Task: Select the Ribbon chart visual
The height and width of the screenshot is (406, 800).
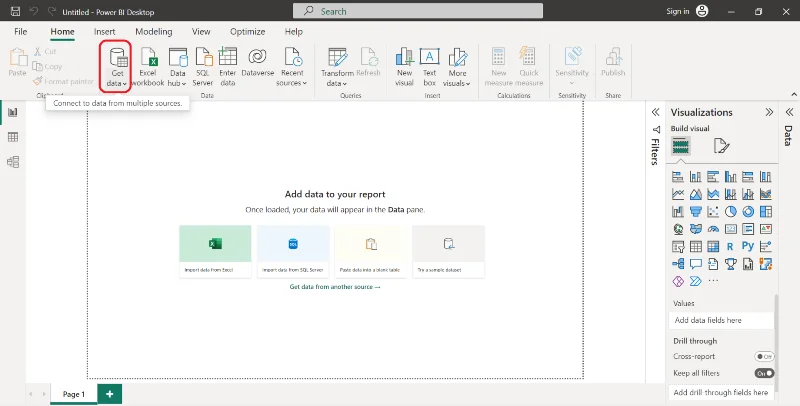Action: pyautogui.click(x=766, y=194)
